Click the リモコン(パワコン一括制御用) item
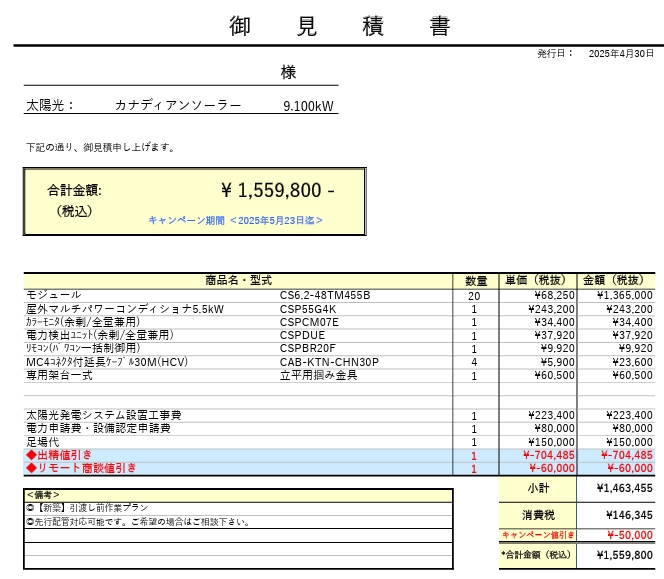The image size is (664, 579). [83, 348]
